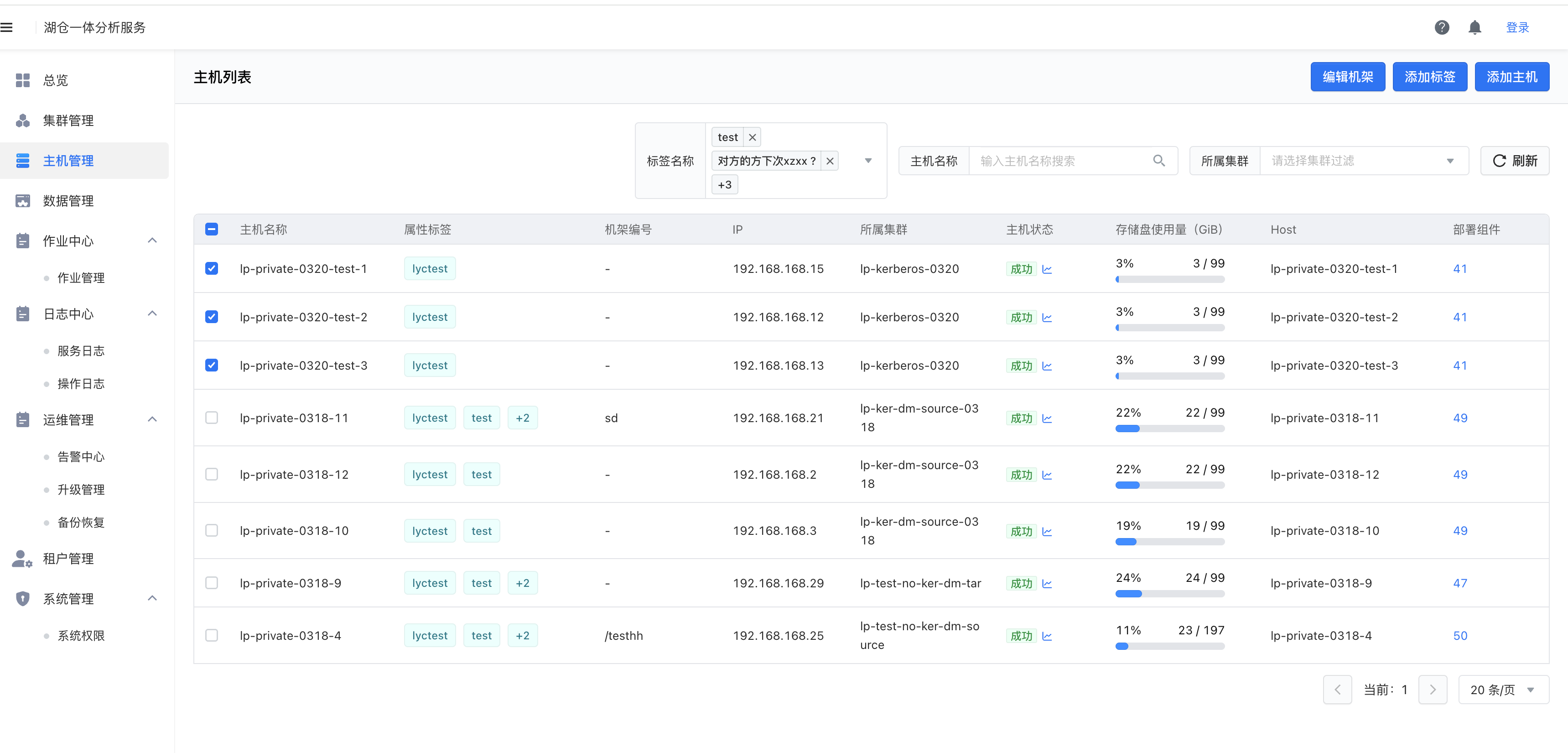This screenshot has width=1568, height=753.
Task: Check lp-private-0318-10 row checkbox
Action: click(212, 531)
